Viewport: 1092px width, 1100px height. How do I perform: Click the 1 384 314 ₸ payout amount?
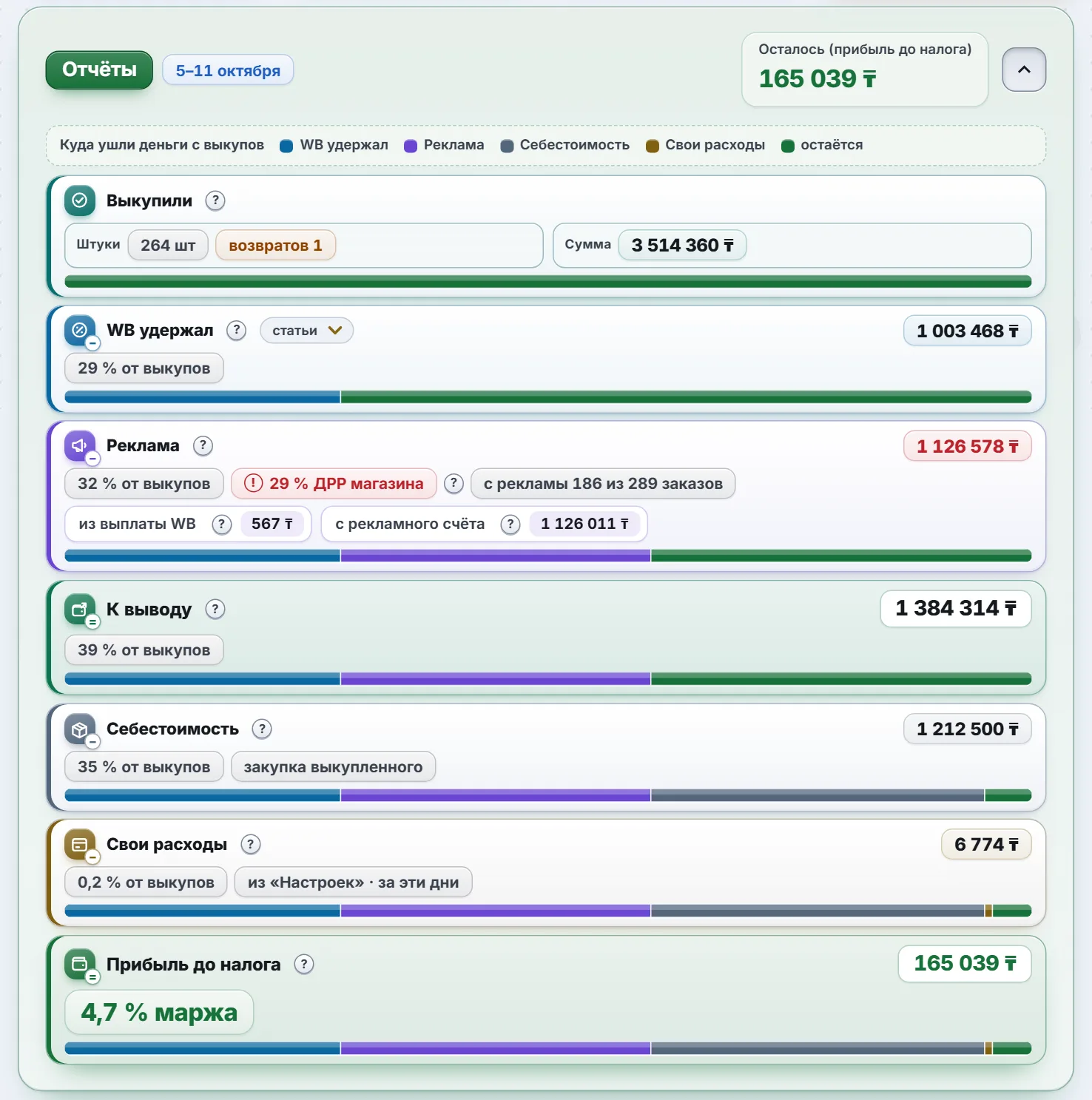(x=956, y=609)
